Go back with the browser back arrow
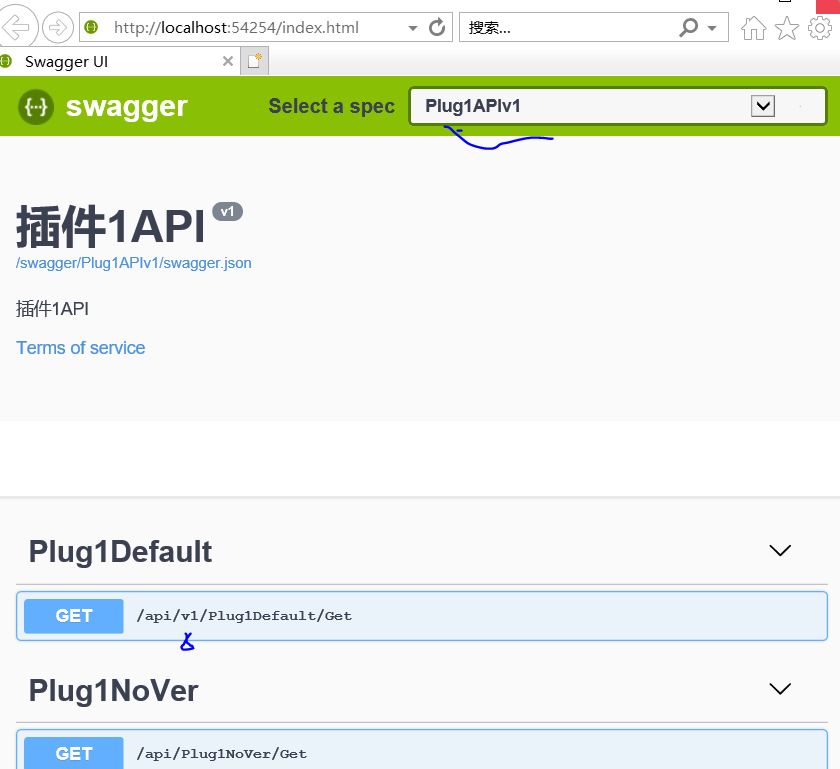 tap(17, 26)
